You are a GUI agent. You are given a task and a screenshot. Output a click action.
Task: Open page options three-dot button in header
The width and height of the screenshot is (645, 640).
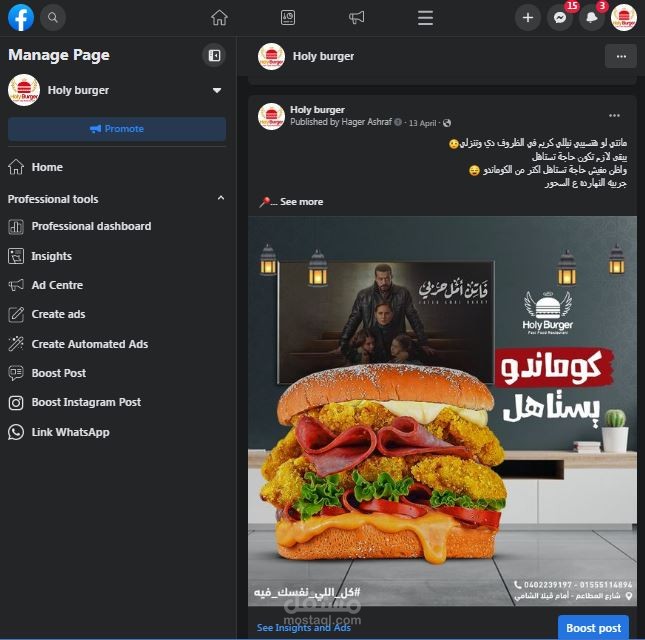click(x=621, y=56)
